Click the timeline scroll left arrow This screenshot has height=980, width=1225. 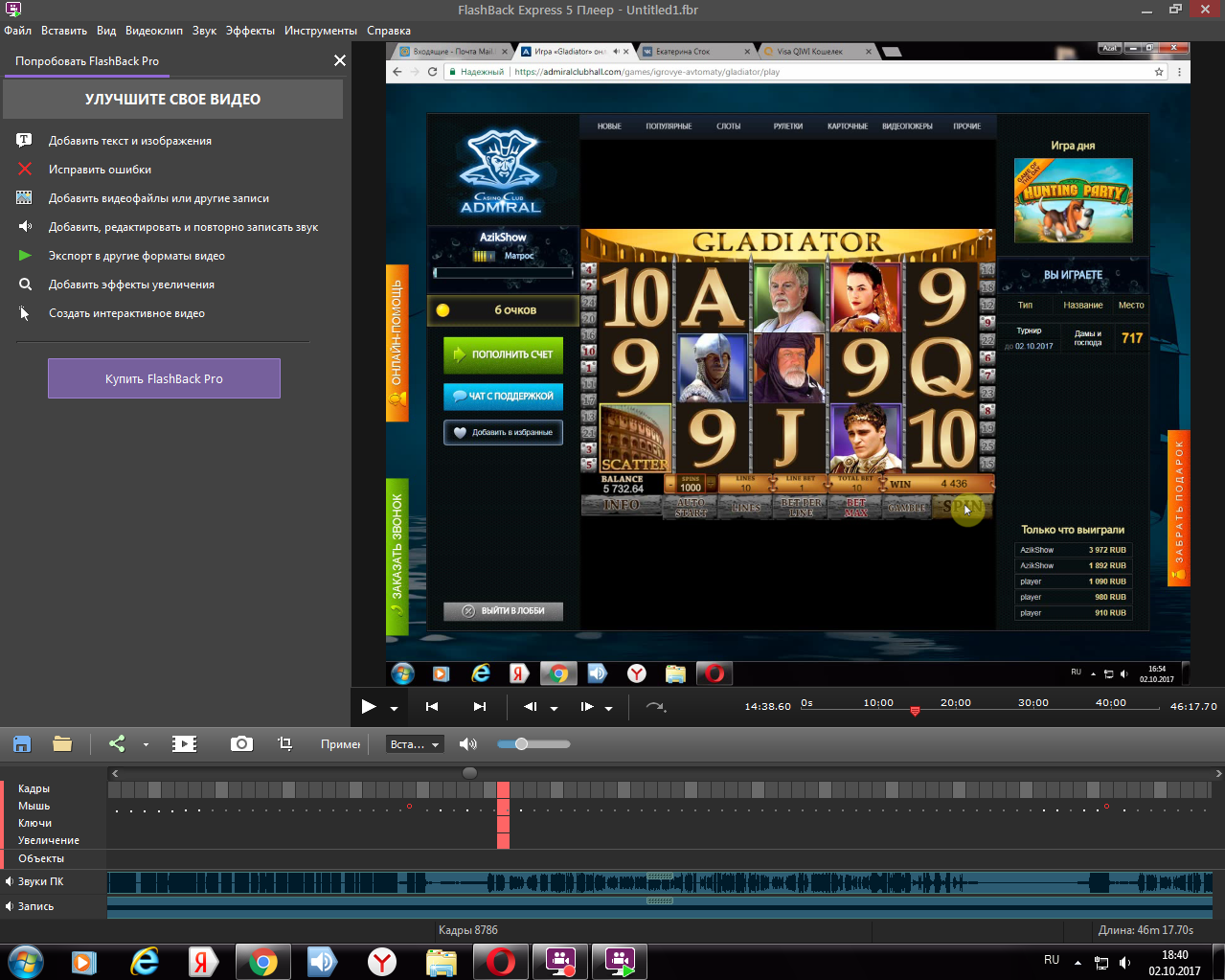tap(115, 773)
